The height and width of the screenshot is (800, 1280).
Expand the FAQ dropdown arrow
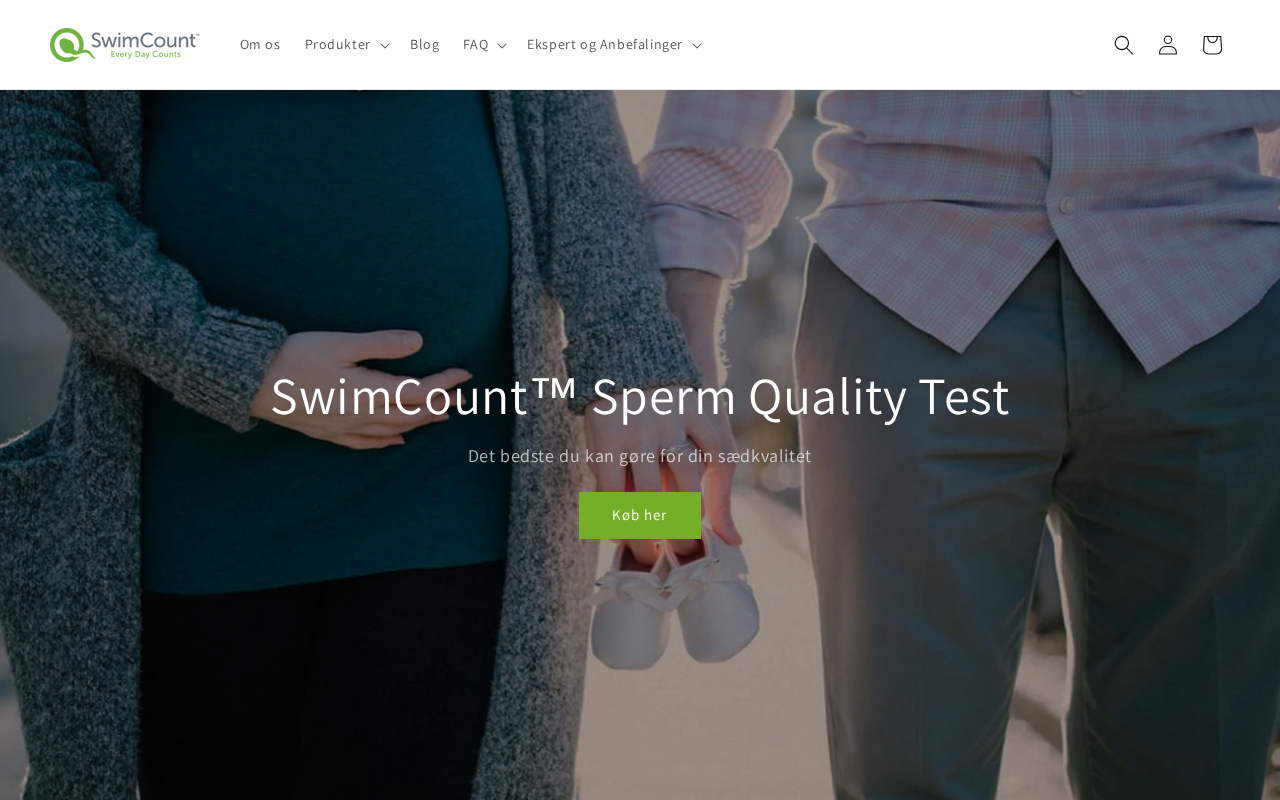pos(502,45)
